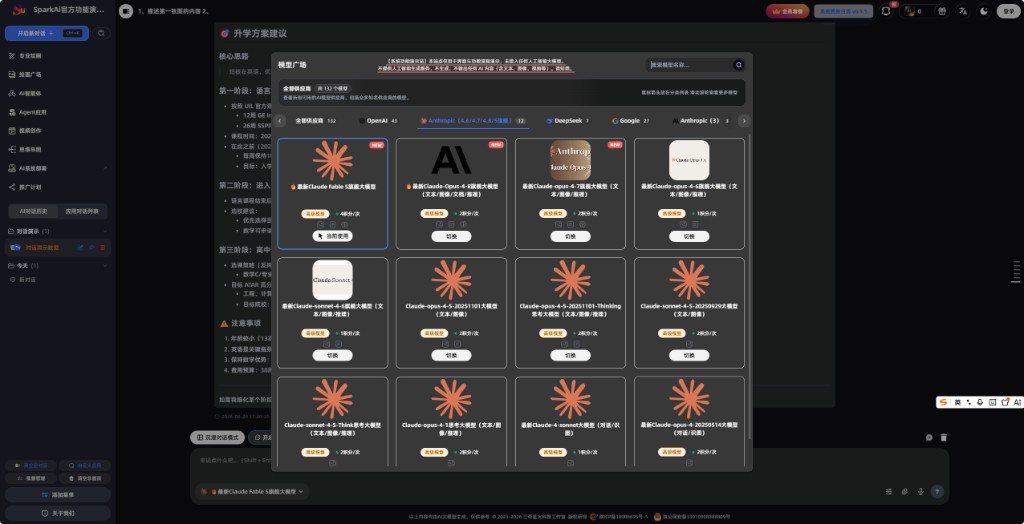Open 专业绘画 sidebar item
The width and height of the screenshot is (1024, 524).
coord(57,56)
